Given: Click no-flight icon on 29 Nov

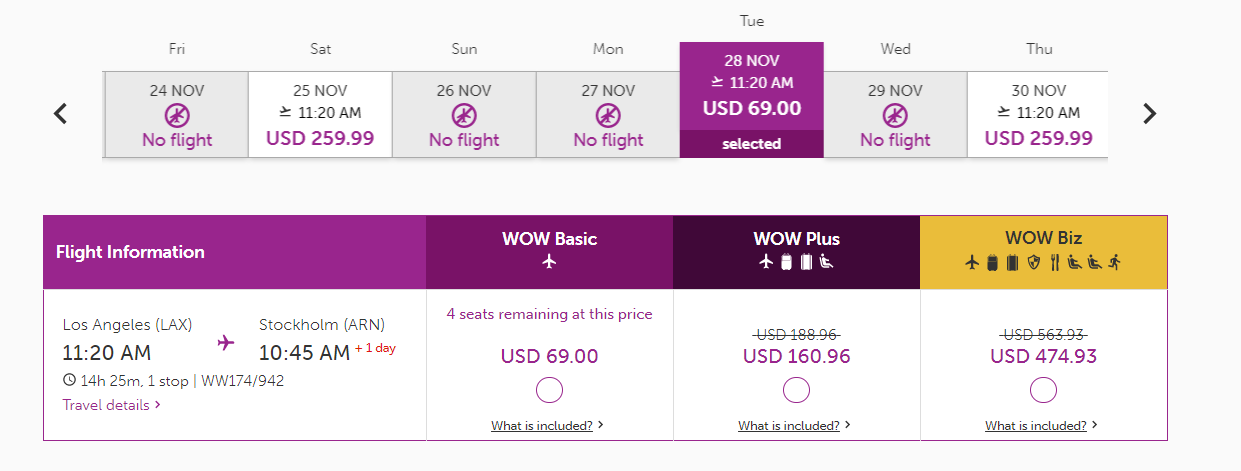Looking at the screenshot, I should [x=895, y=115].
